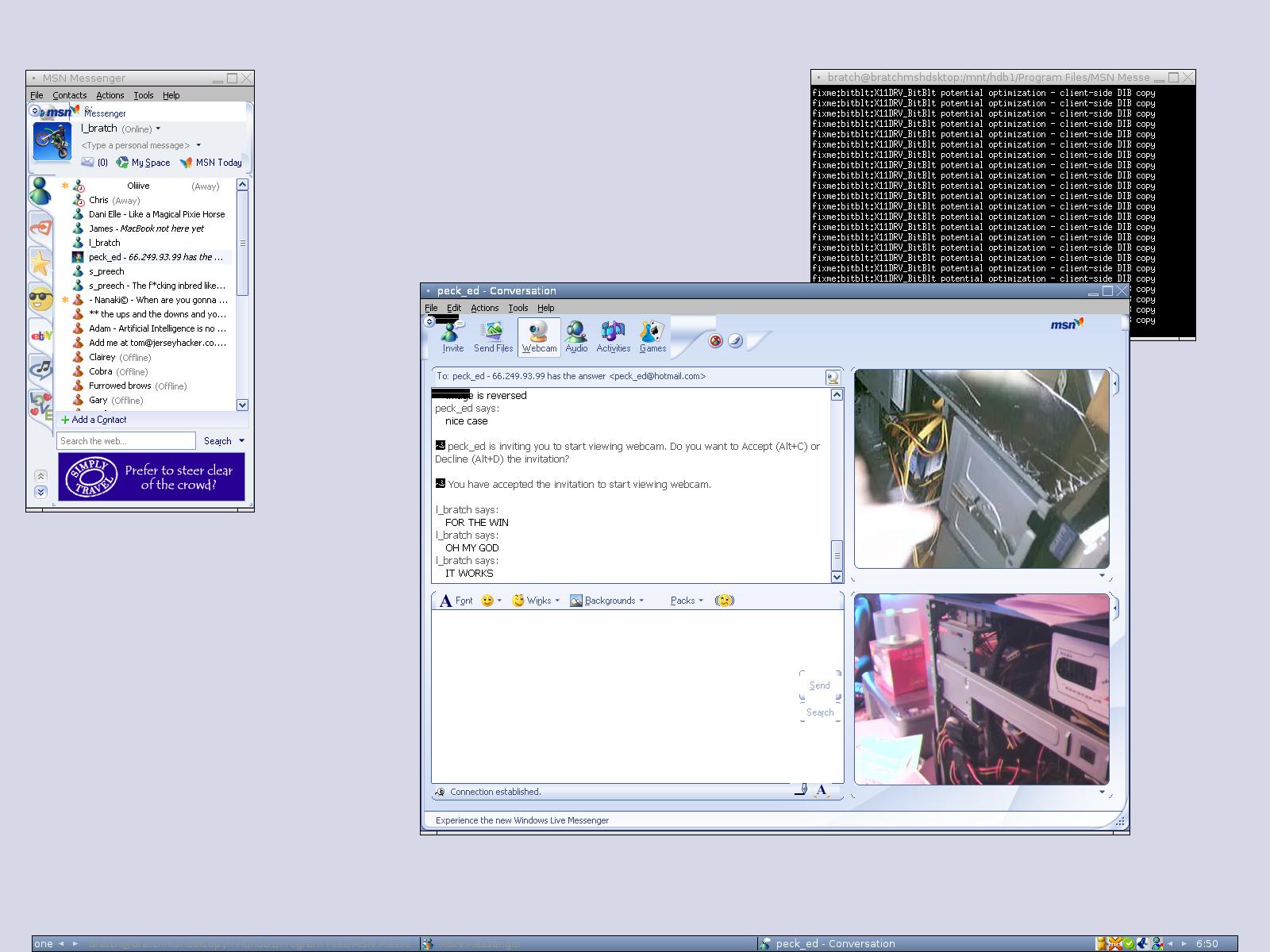Click webcam icon beside the To: line
The image size is (1270, 952).
[833, 378]
